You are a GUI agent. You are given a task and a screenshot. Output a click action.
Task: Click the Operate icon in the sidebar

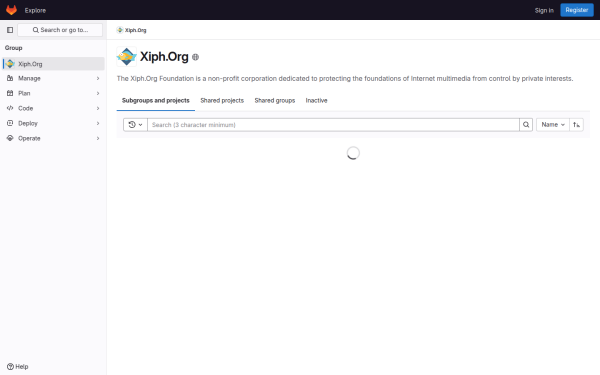pos(10,138)
